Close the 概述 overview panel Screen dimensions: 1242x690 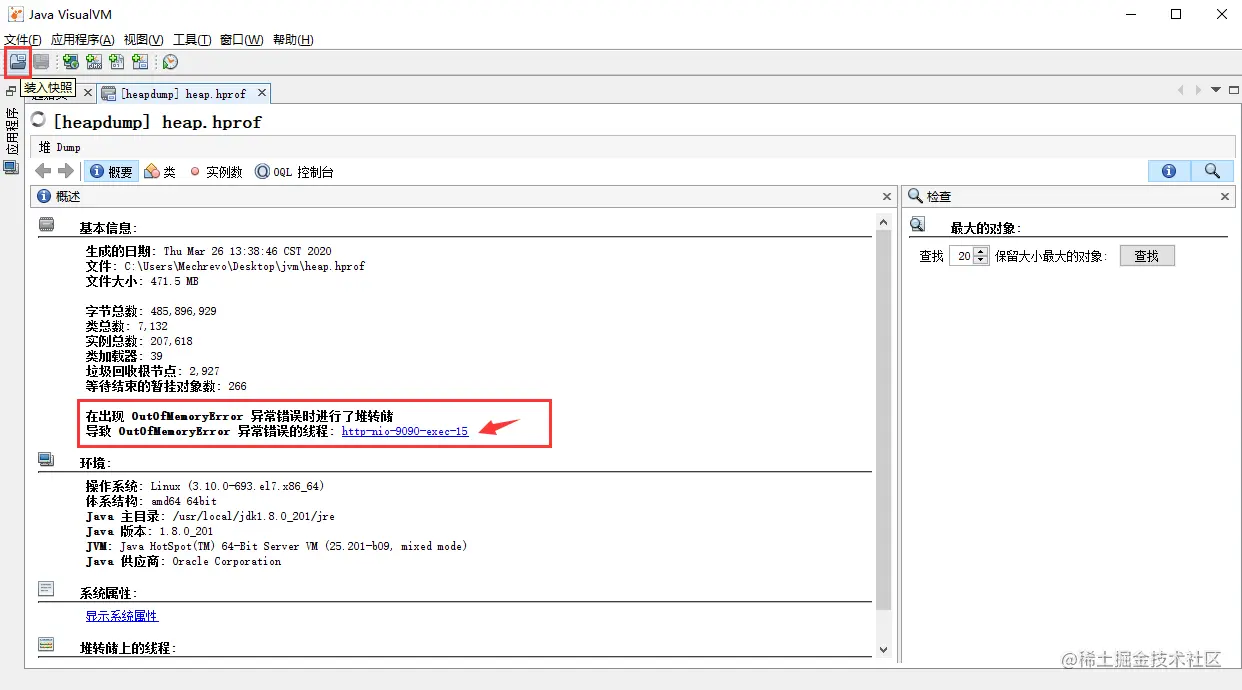[x=887, y=197]
